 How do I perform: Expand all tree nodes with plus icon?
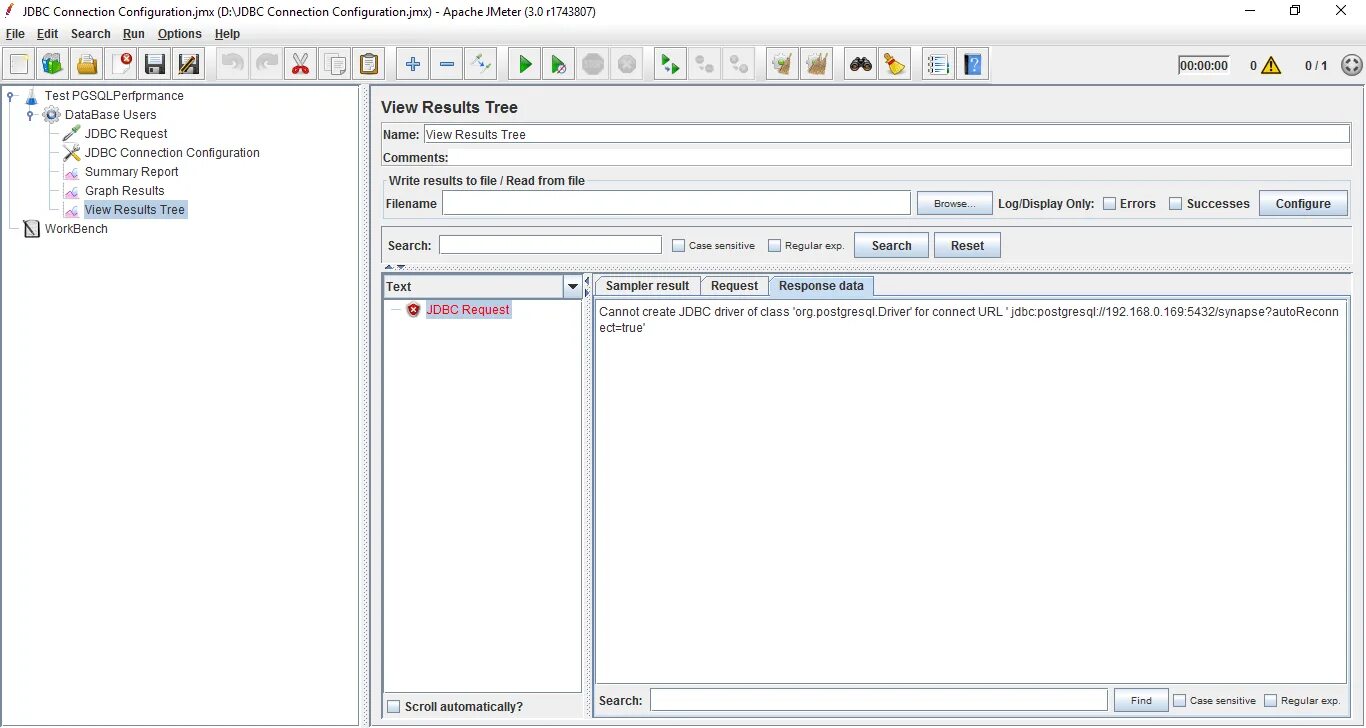413,65
